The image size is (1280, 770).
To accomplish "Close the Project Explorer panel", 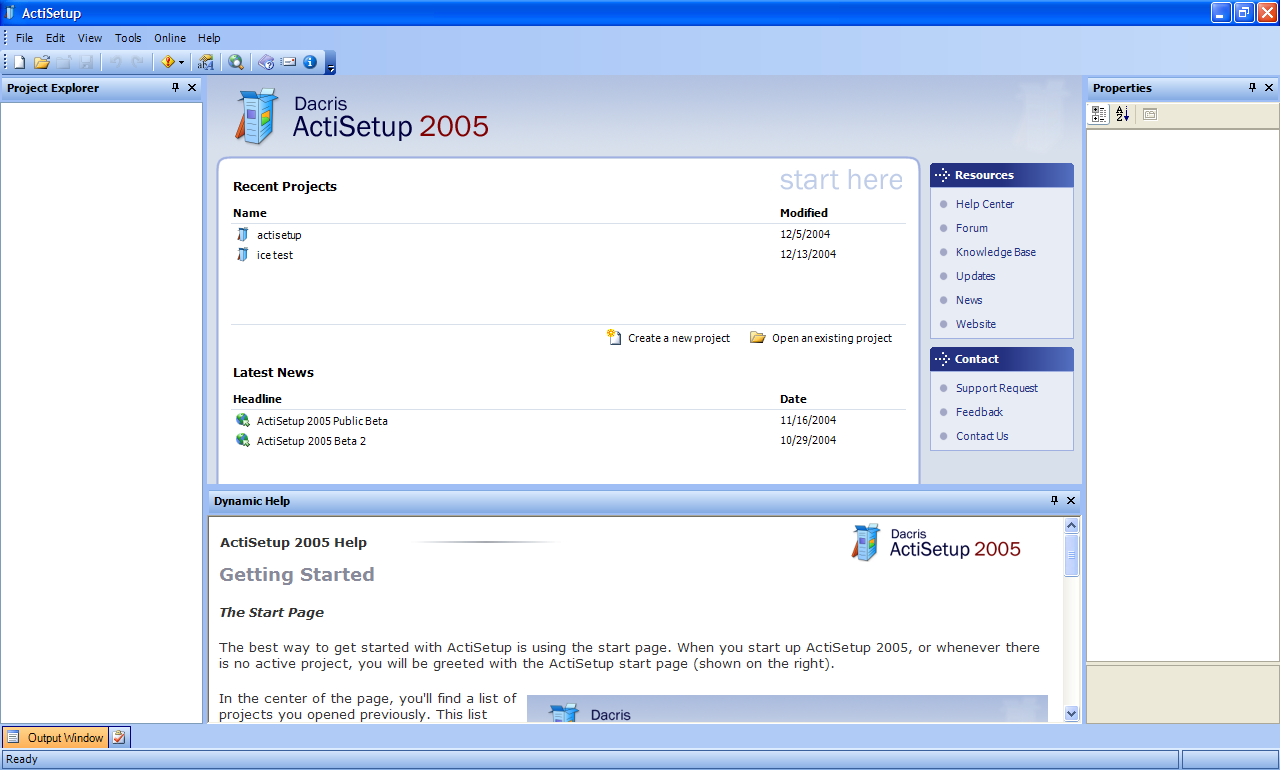I will [x=192, y=88].
